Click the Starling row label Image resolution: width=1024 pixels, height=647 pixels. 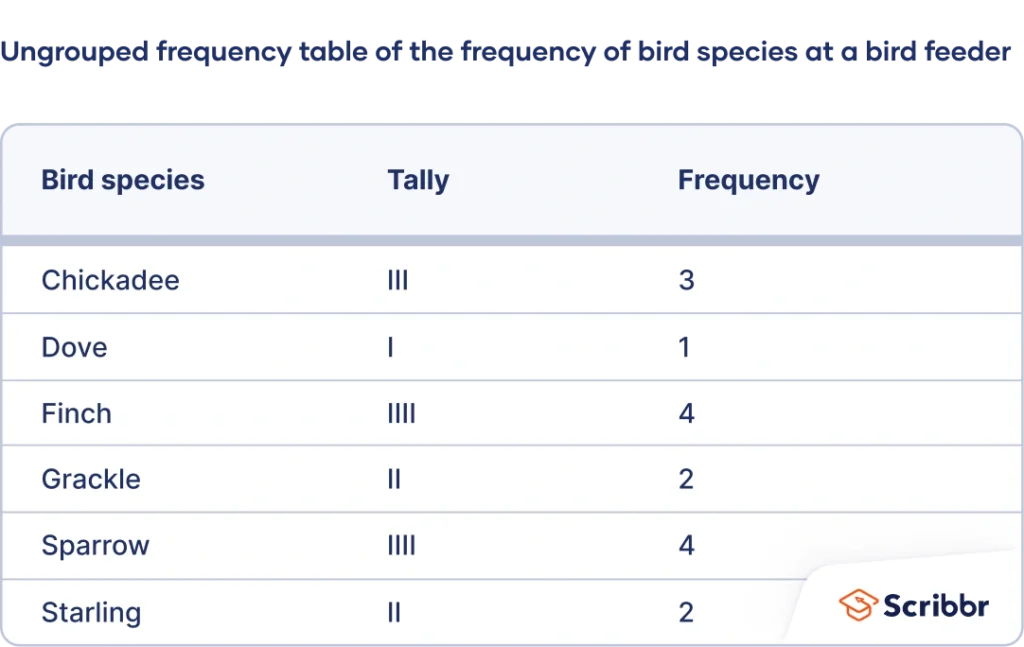click(x=91, y=612)
